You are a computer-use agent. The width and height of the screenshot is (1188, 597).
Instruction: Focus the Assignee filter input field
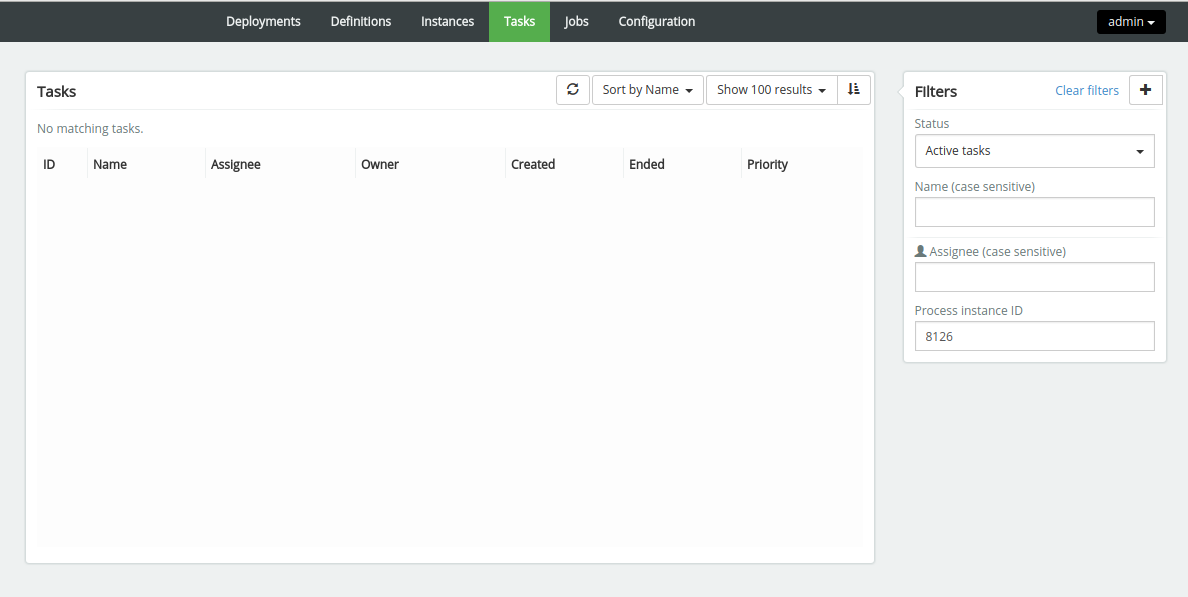point(1034,277)
